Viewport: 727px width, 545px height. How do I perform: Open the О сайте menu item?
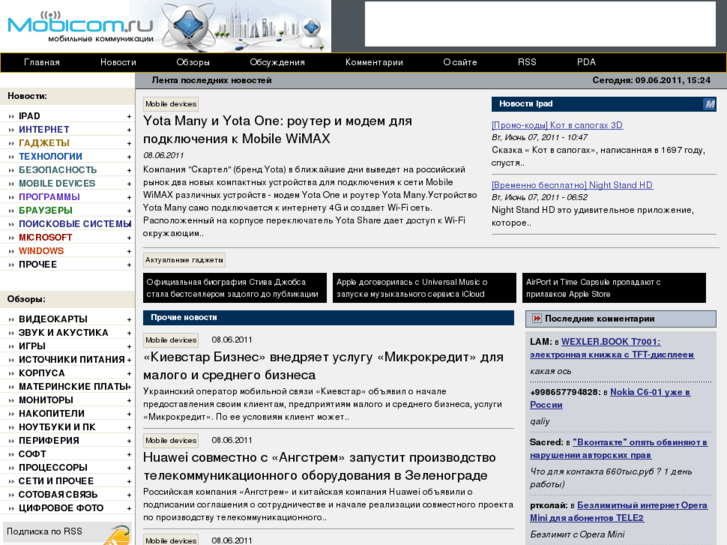coord(460,62)
